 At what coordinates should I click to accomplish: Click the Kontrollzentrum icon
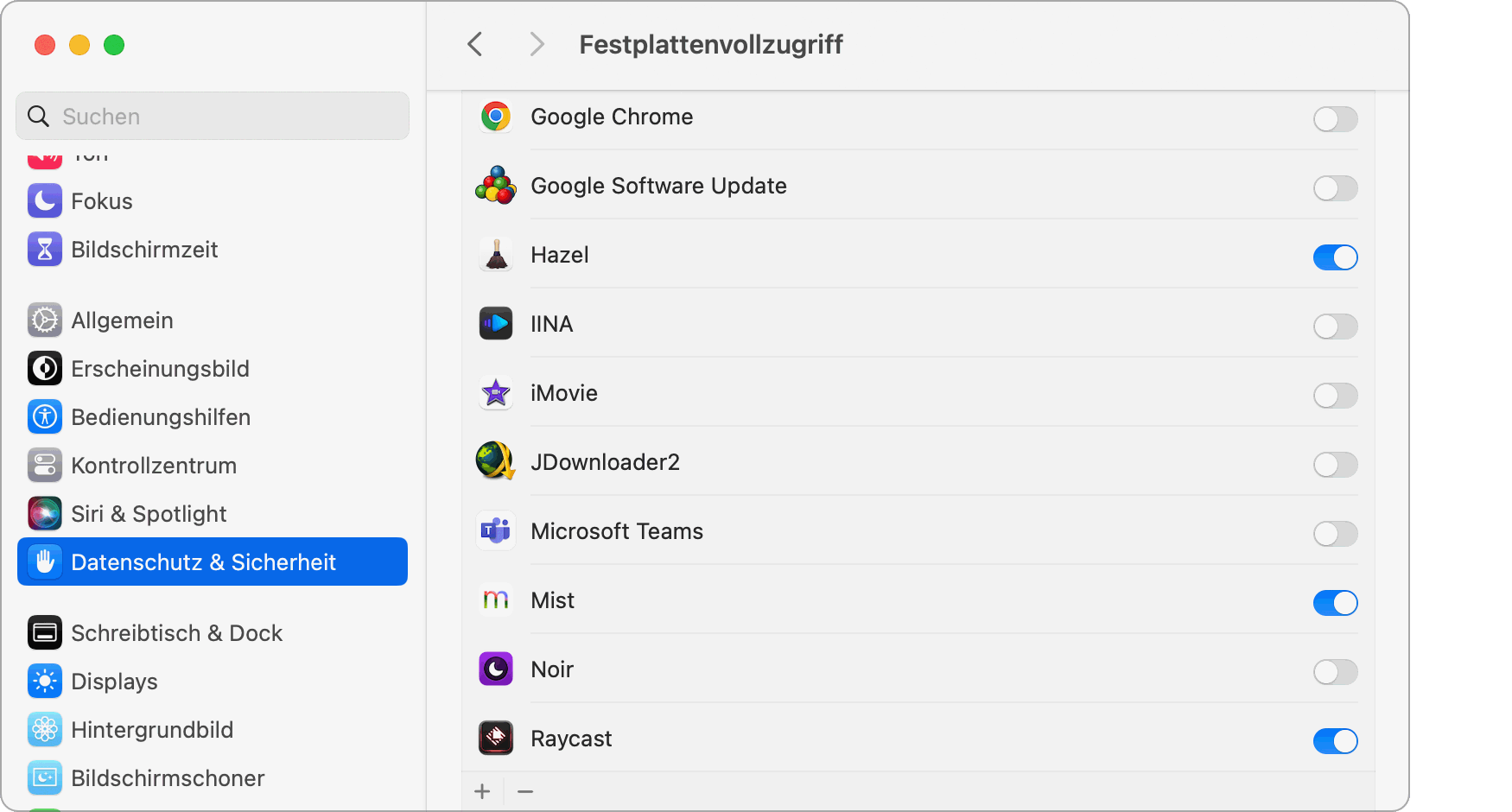click(x=45, y=466)
